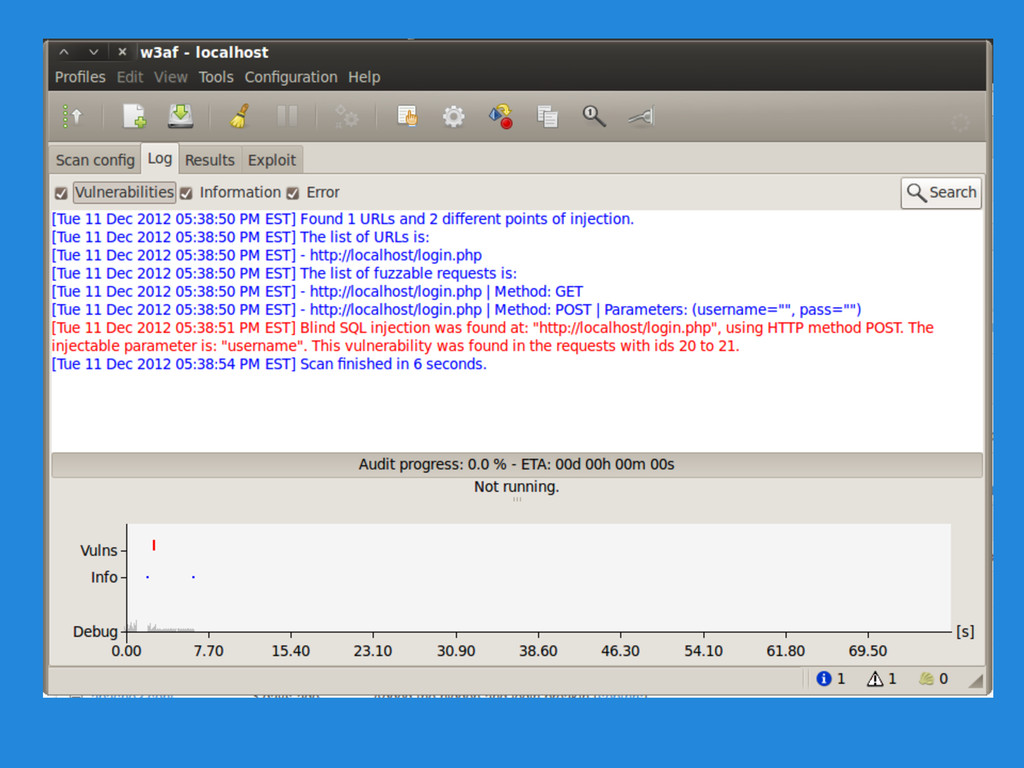Viewport: 1024px width, 768px height.
Task: Open the Help menu
Action: pos(364,77)
